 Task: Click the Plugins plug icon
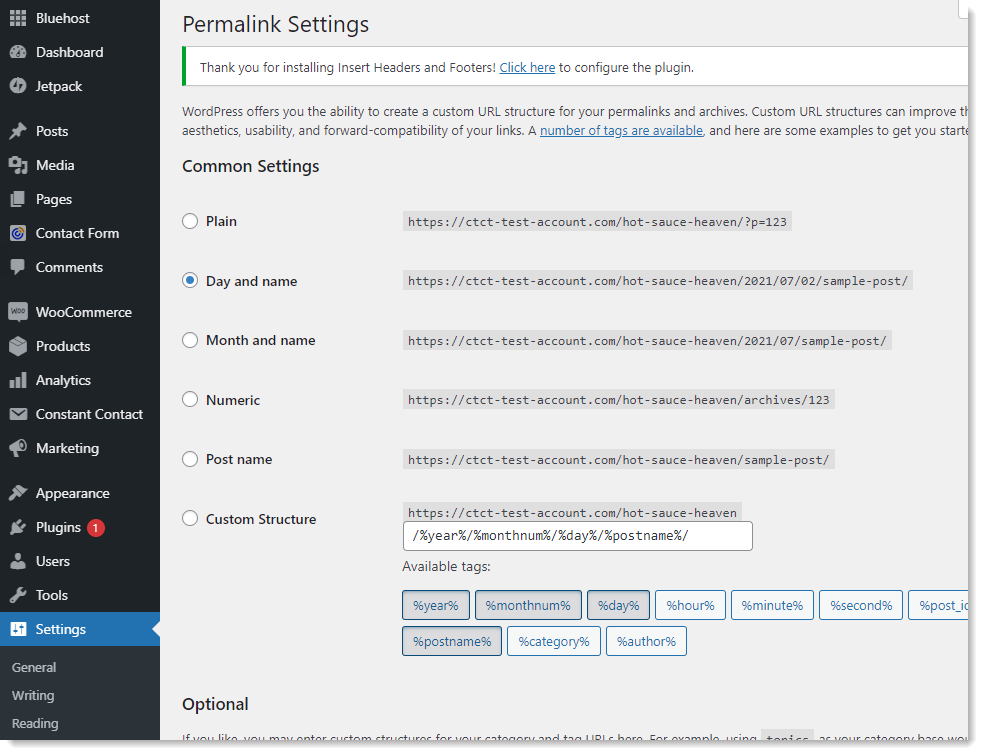(x=18, y=527)
